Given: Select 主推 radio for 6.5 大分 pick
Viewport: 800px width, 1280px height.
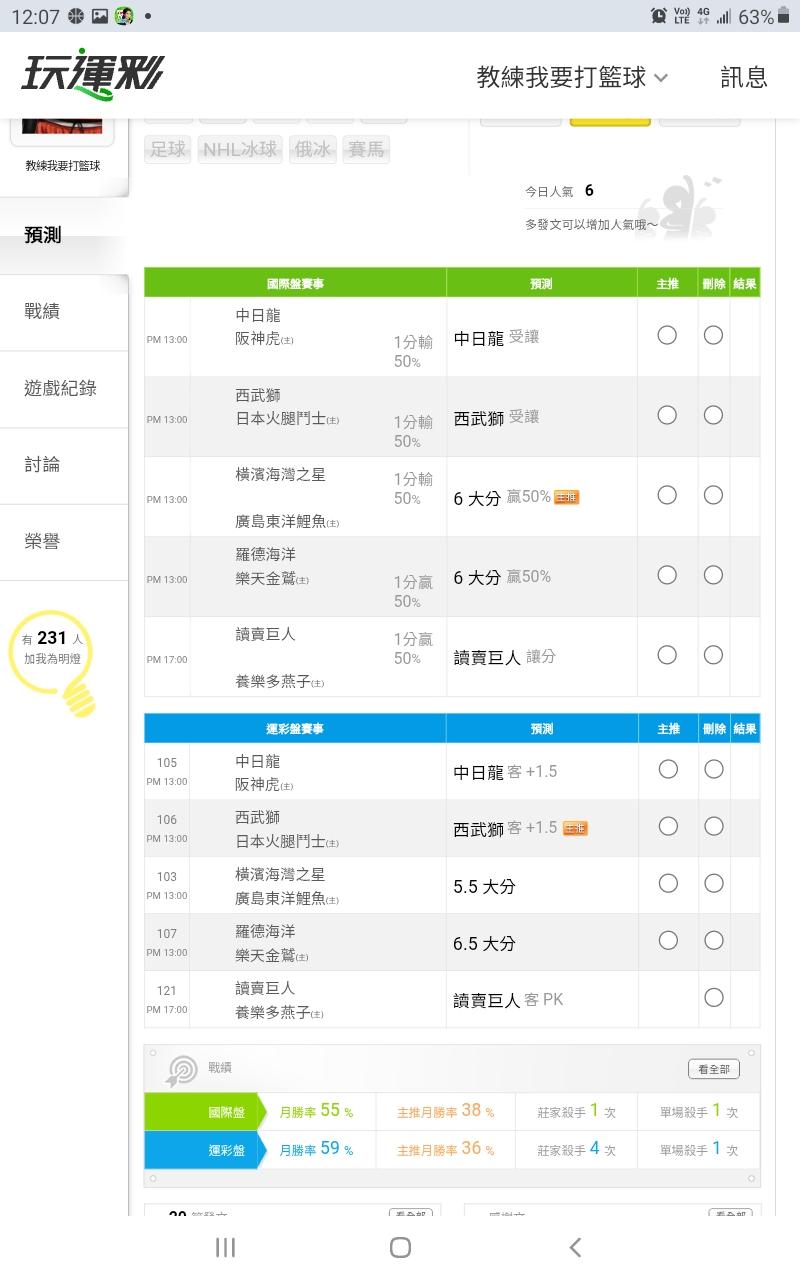Looking at the screenshot, I should (668, 940).
